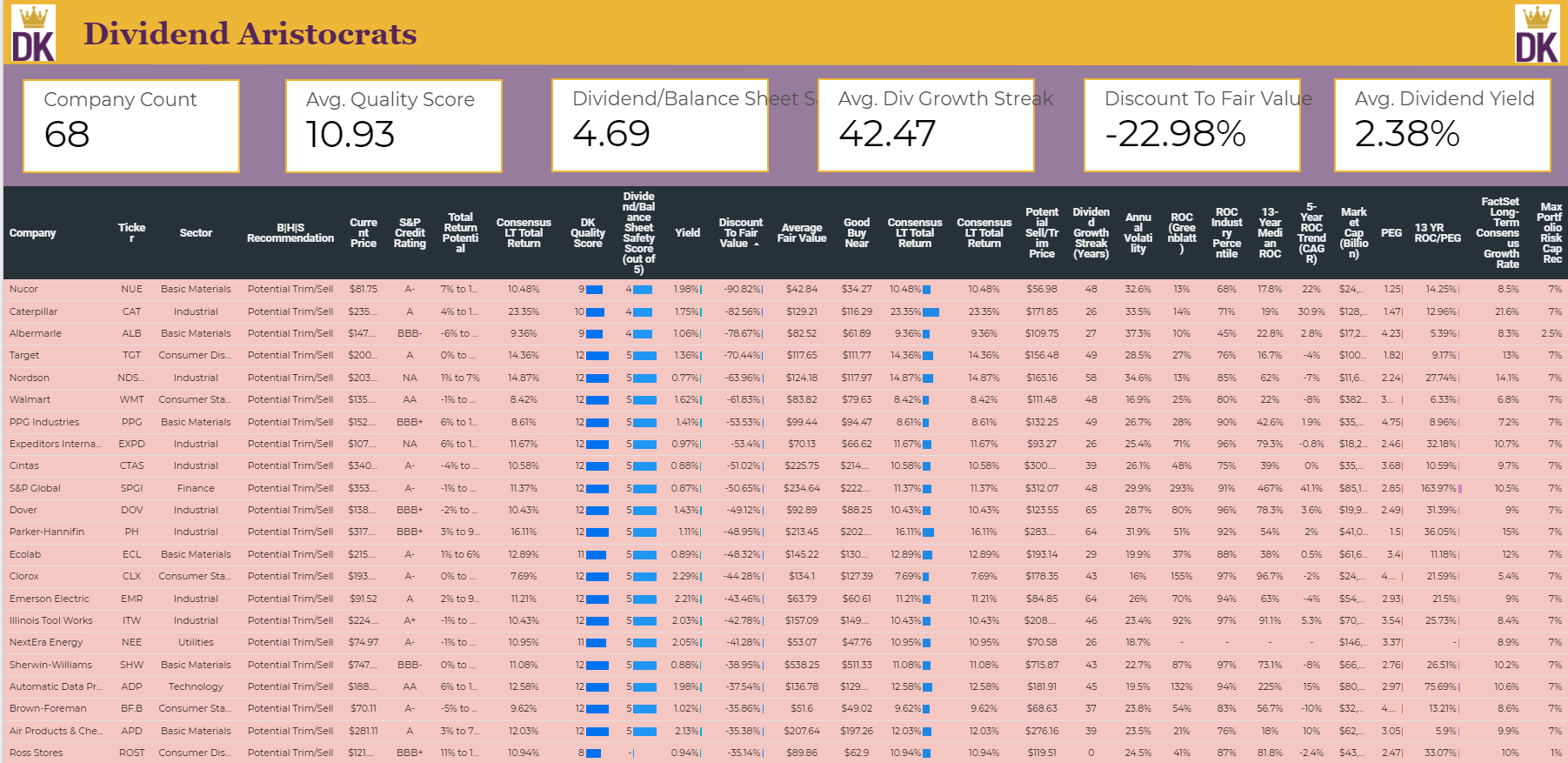Sort table by Ticker column header
Viewport: 1568px width, 763px height.
click(x=131, y=232)
